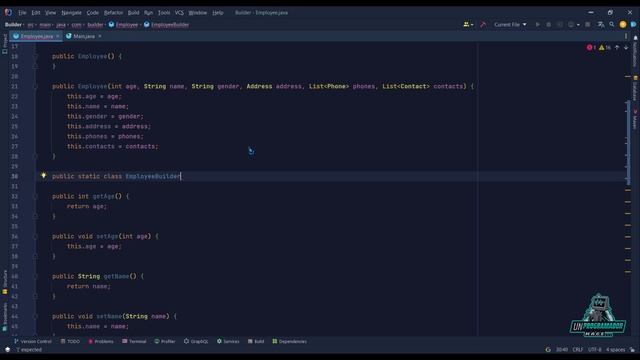Click the Stop square icon in toolbar
640x360 pixels.
(588, 24)
